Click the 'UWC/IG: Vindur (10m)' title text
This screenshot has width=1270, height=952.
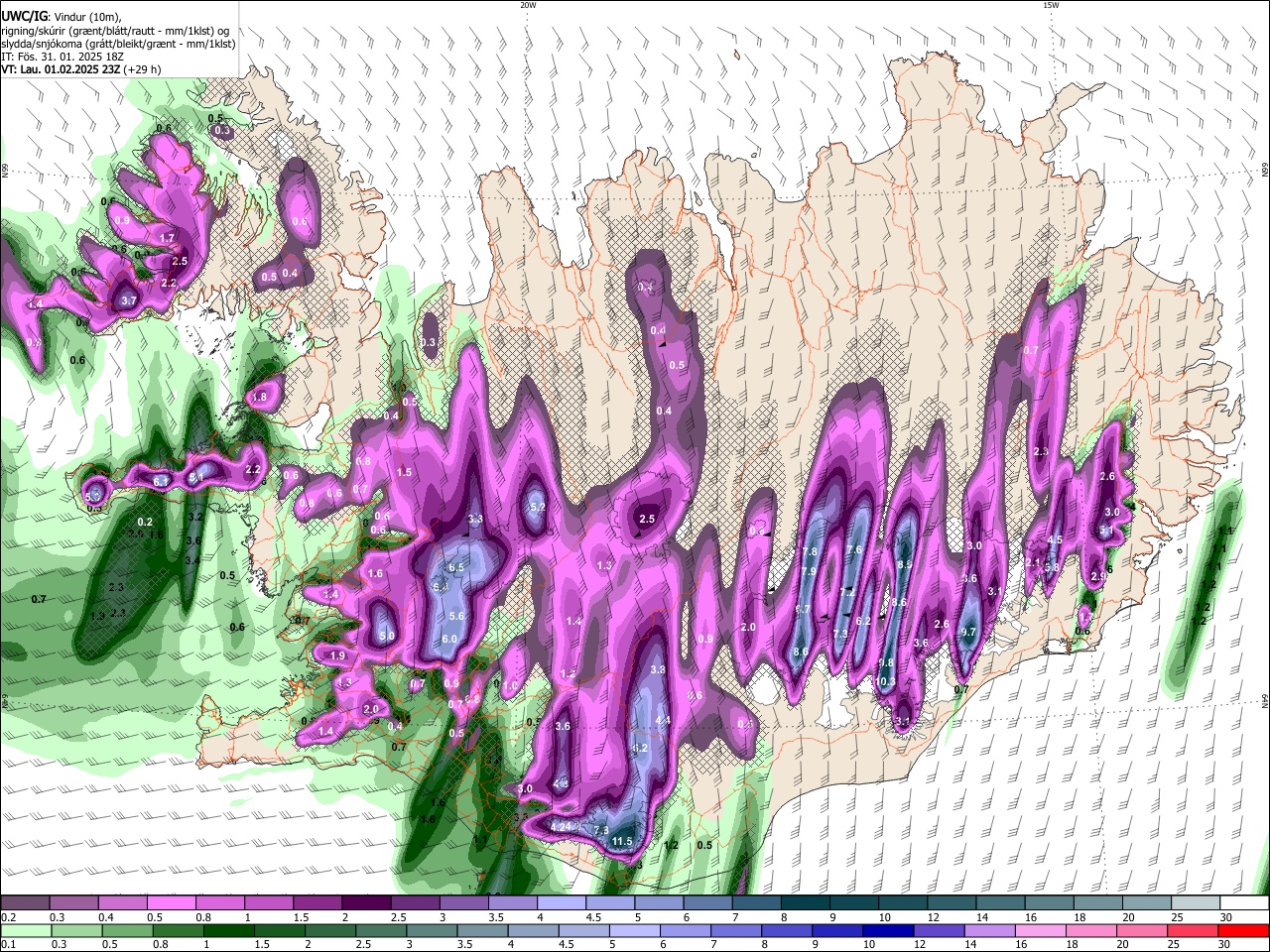pyautogui.click(x=62, y=17)
